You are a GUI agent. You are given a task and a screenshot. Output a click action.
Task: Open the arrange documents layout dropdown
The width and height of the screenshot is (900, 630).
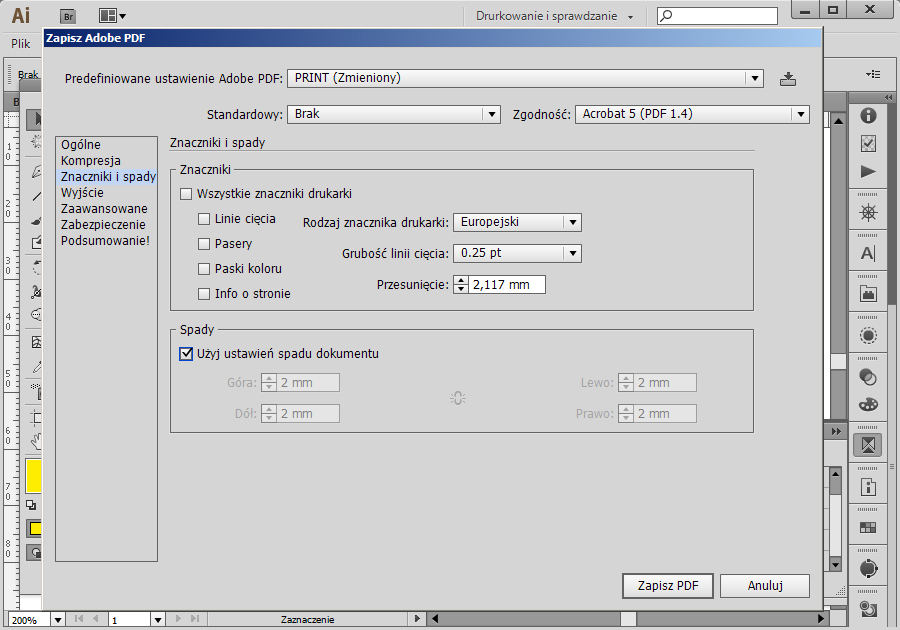click(112, 16)
